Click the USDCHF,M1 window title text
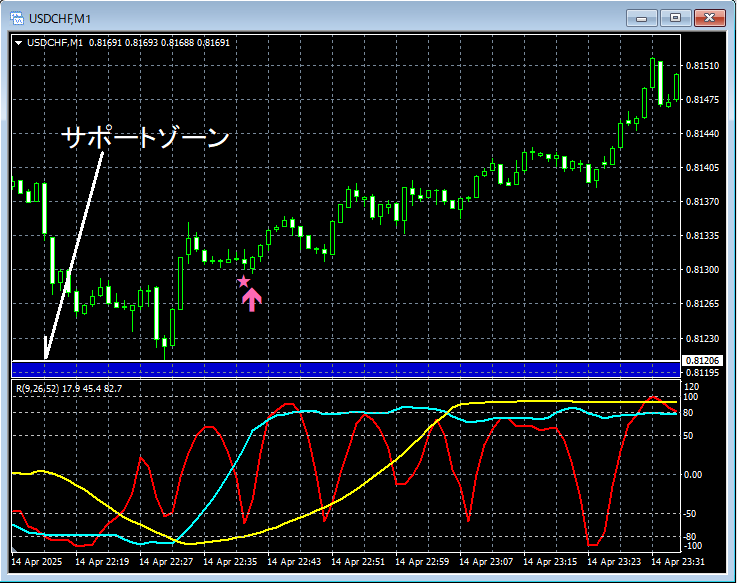This screenshot has width=738, height=583. click(x=60, y=19)
